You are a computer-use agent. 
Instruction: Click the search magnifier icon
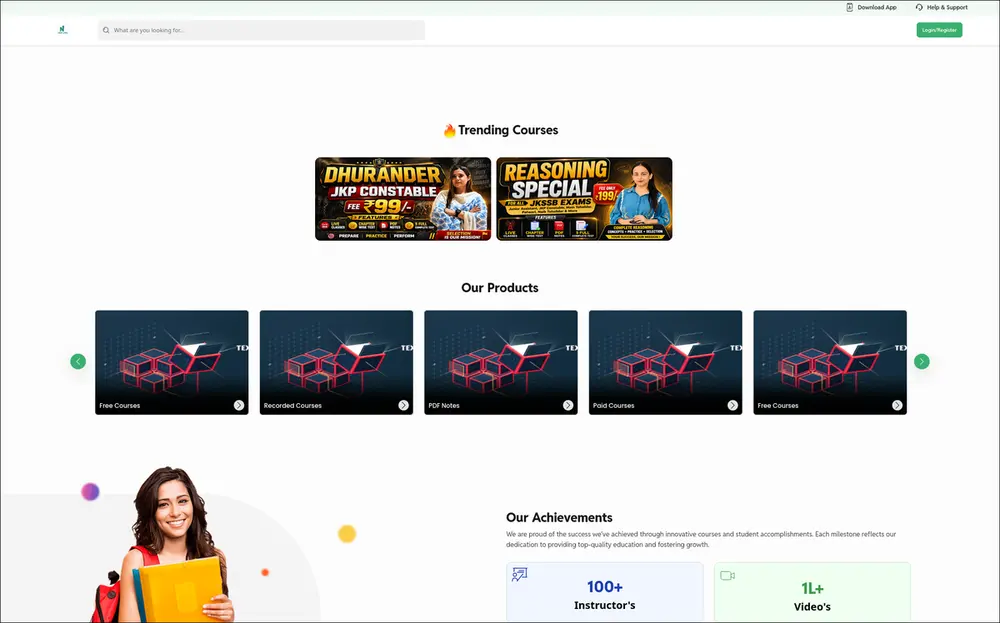tap(107, 30)
